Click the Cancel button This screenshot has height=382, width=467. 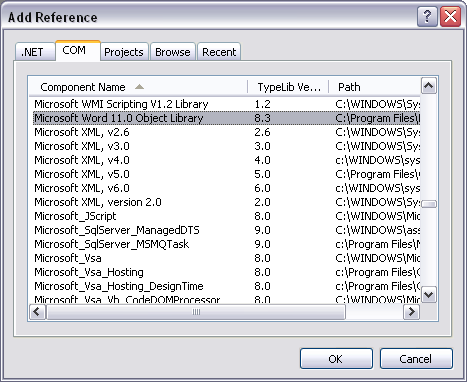click(x=416, y=359)
